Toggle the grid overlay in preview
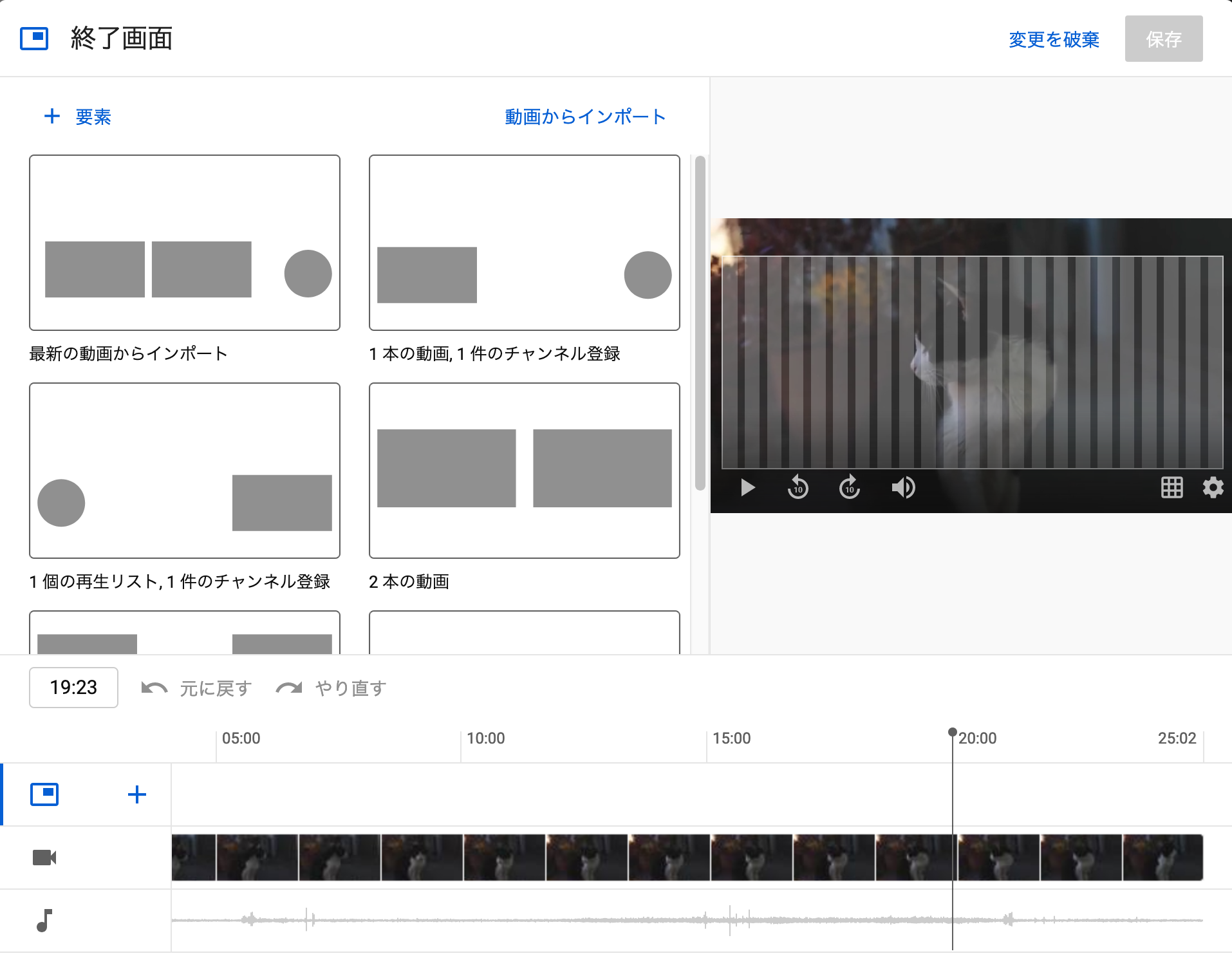1232x976 pixels. point(1171,487)
